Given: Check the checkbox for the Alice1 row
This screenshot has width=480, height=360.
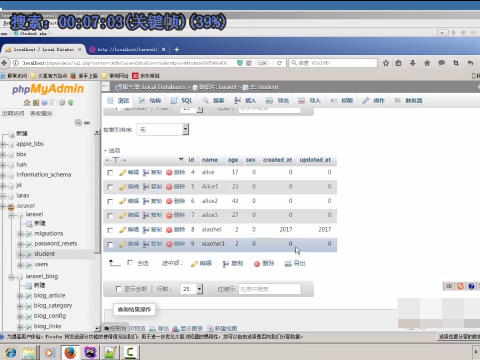Looking at the screenshot, I should [x=110, y=187].
